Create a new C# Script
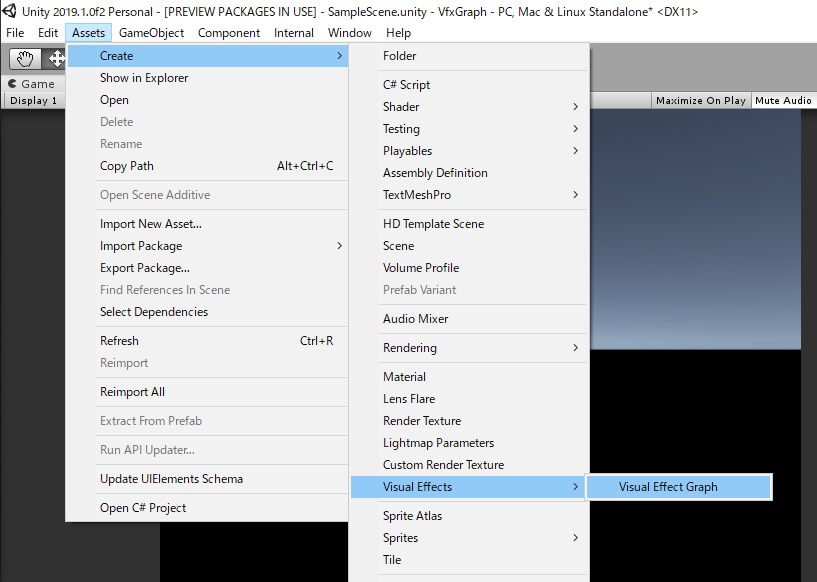The width and height of the screenshot is (817, 582). coord(470,84)
